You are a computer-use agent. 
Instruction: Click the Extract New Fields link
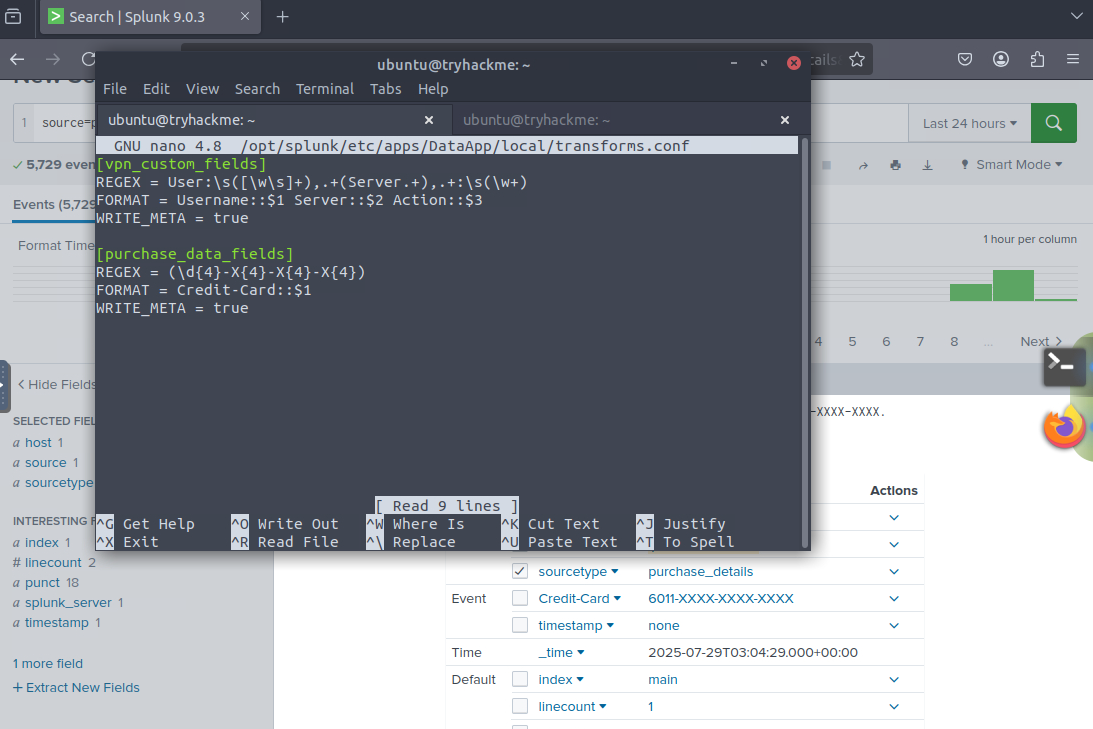coord(76,688)
